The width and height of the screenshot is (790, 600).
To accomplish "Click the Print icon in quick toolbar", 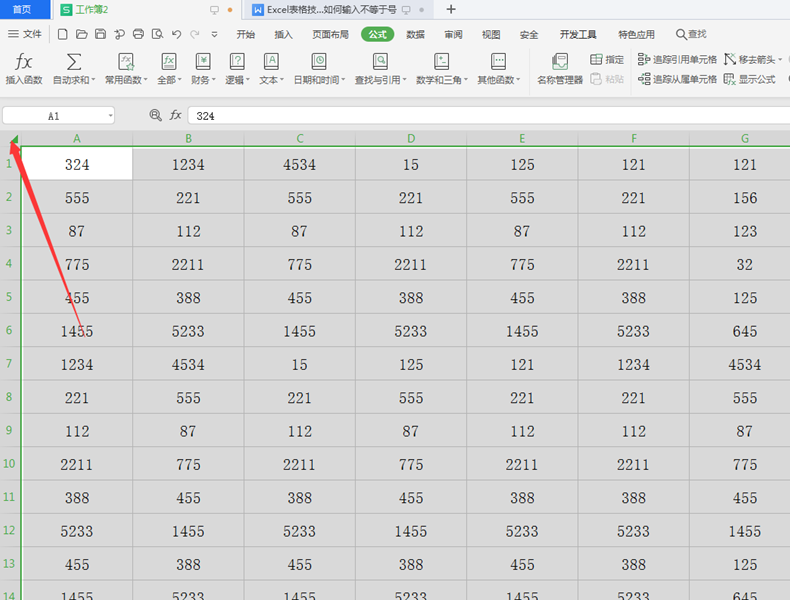I will click(138, 34).
